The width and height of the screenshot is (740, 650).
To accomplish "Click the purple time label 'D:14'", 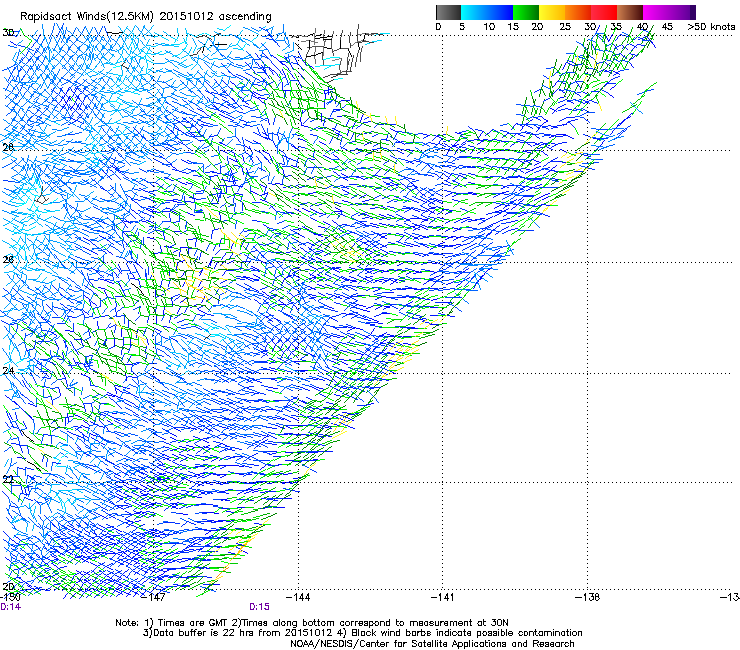I will (10, 607).
